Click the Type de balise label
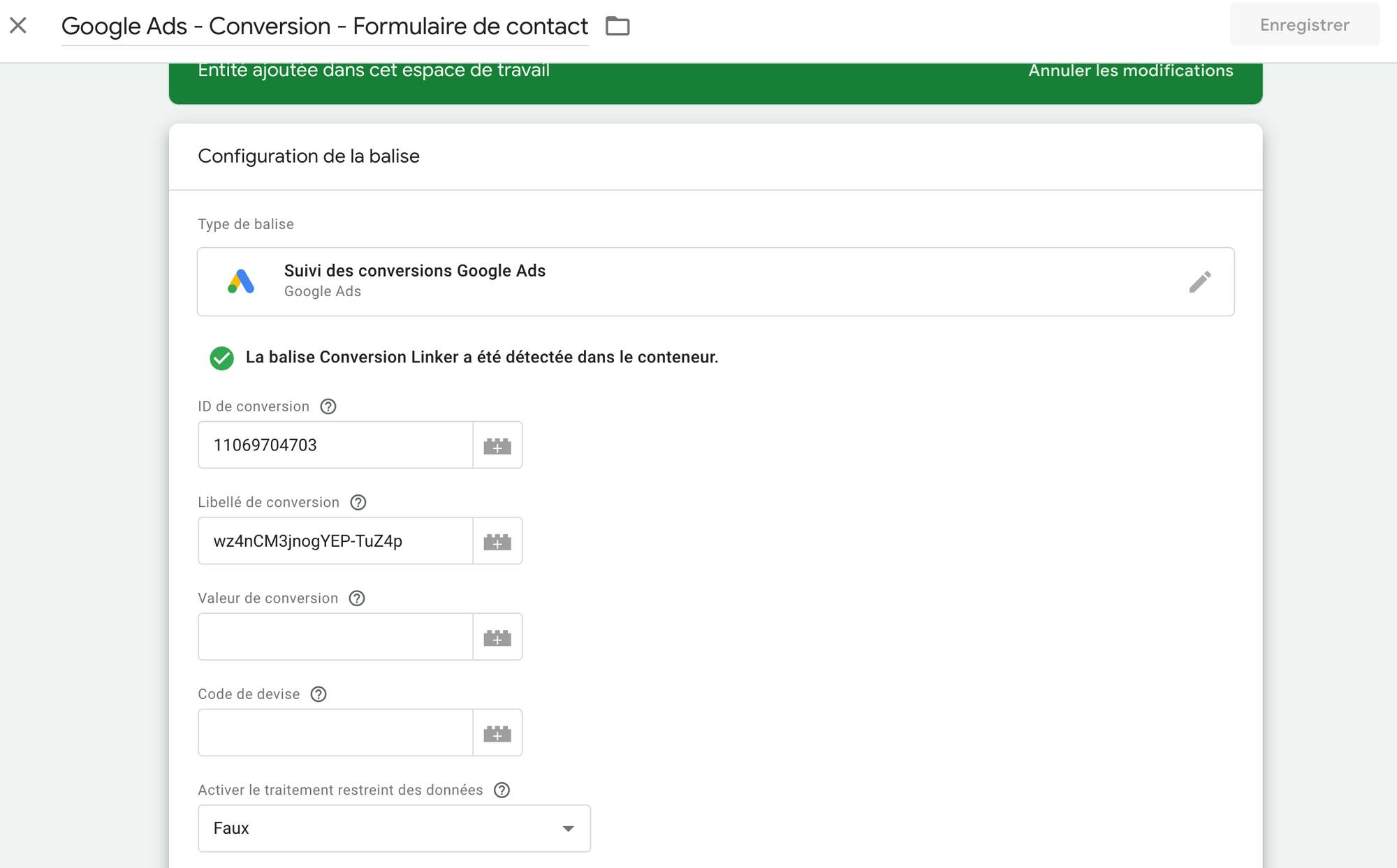This screenshot has height=868, width=1397. tap(246, 224)
